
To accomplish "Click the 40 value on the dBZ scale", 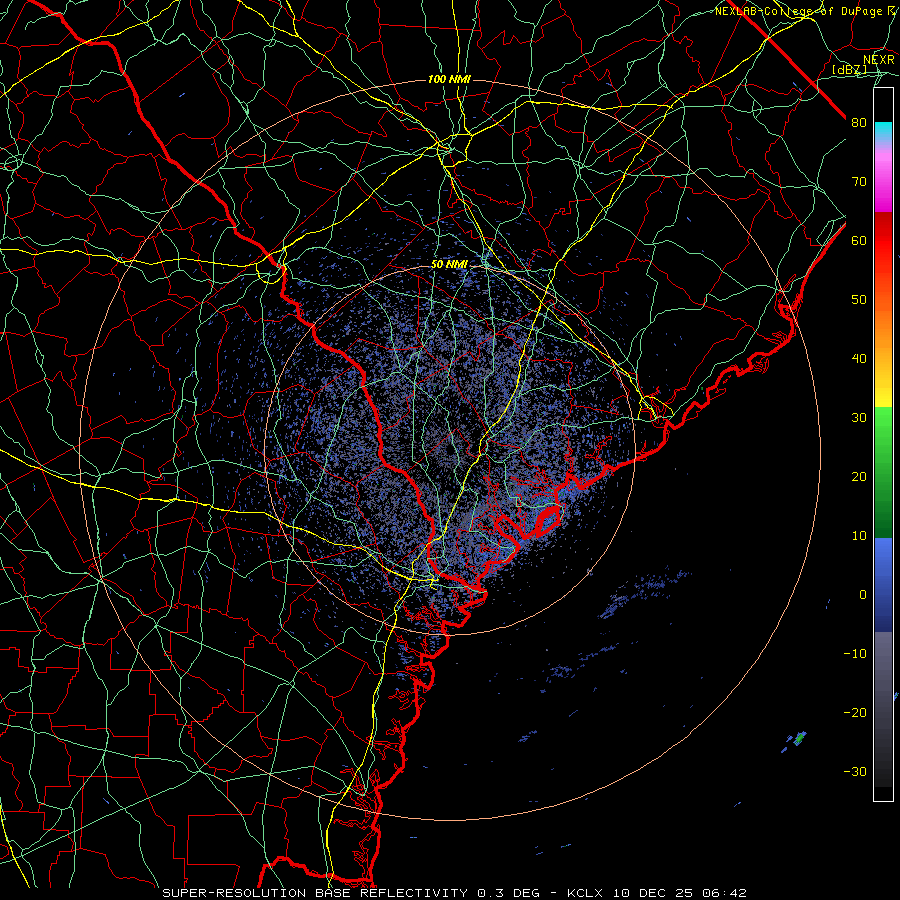I will pyautogui.click(x=859, y=359).
